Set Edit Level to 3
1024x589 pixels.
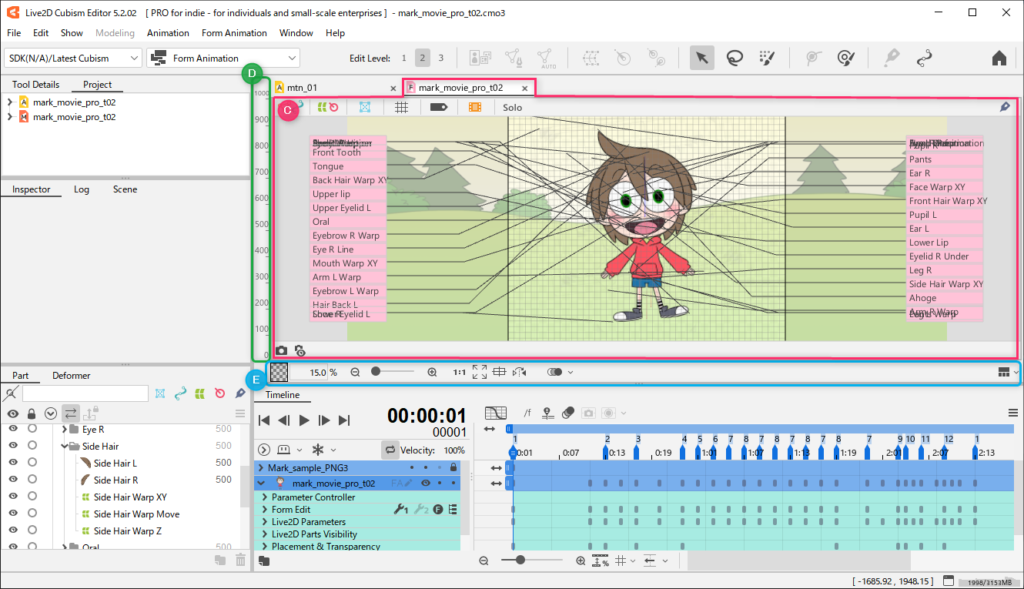tap(441, 58)
